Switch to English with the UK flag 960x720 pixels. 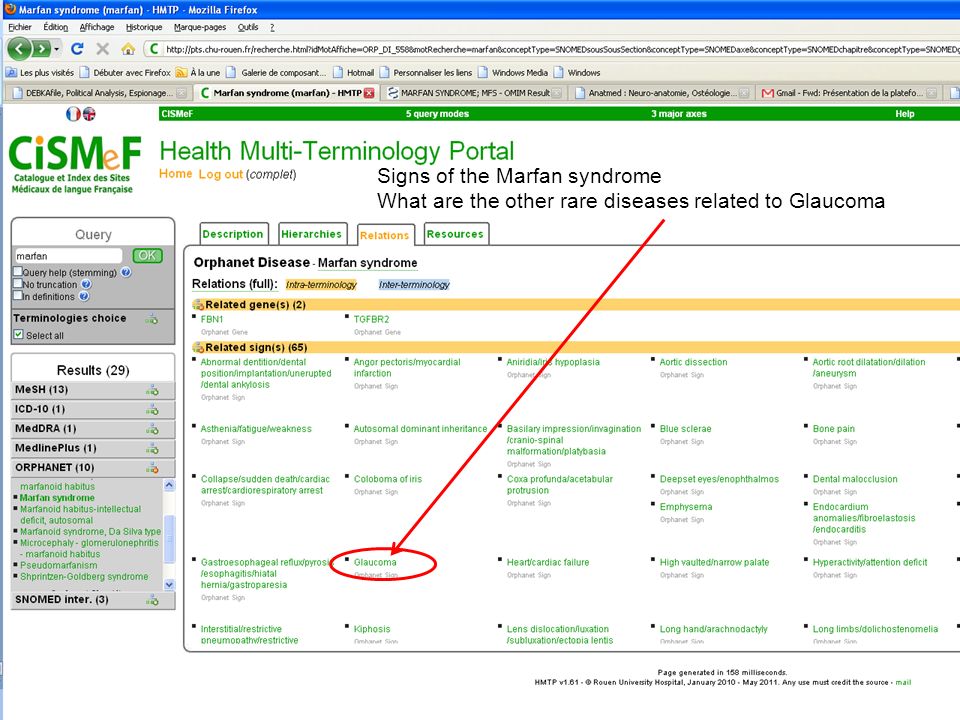pos(89,114)
